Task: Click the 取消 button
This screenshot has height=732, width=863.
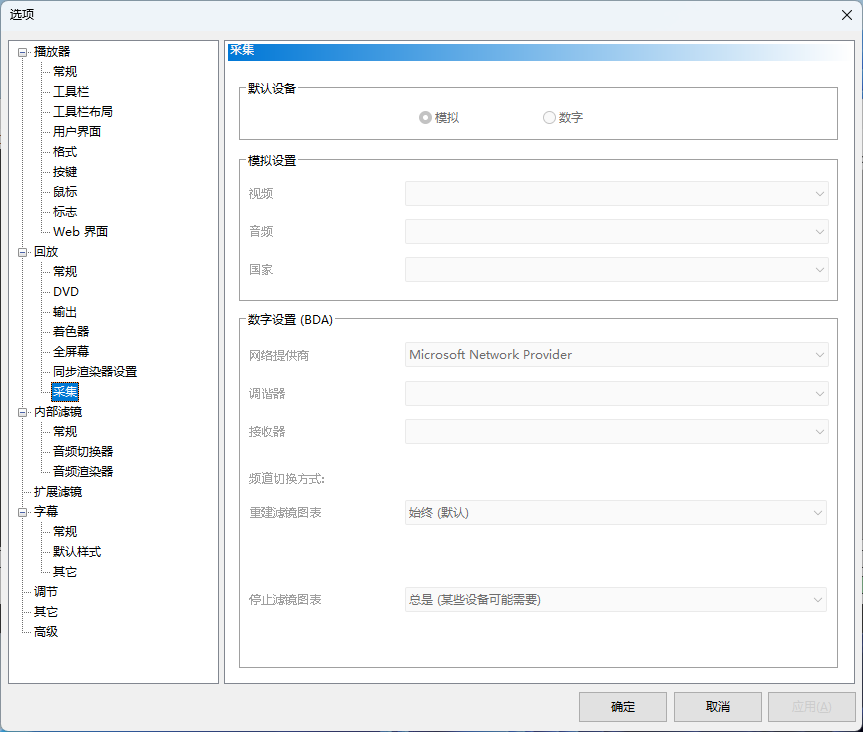Action: tap(718, 707)
